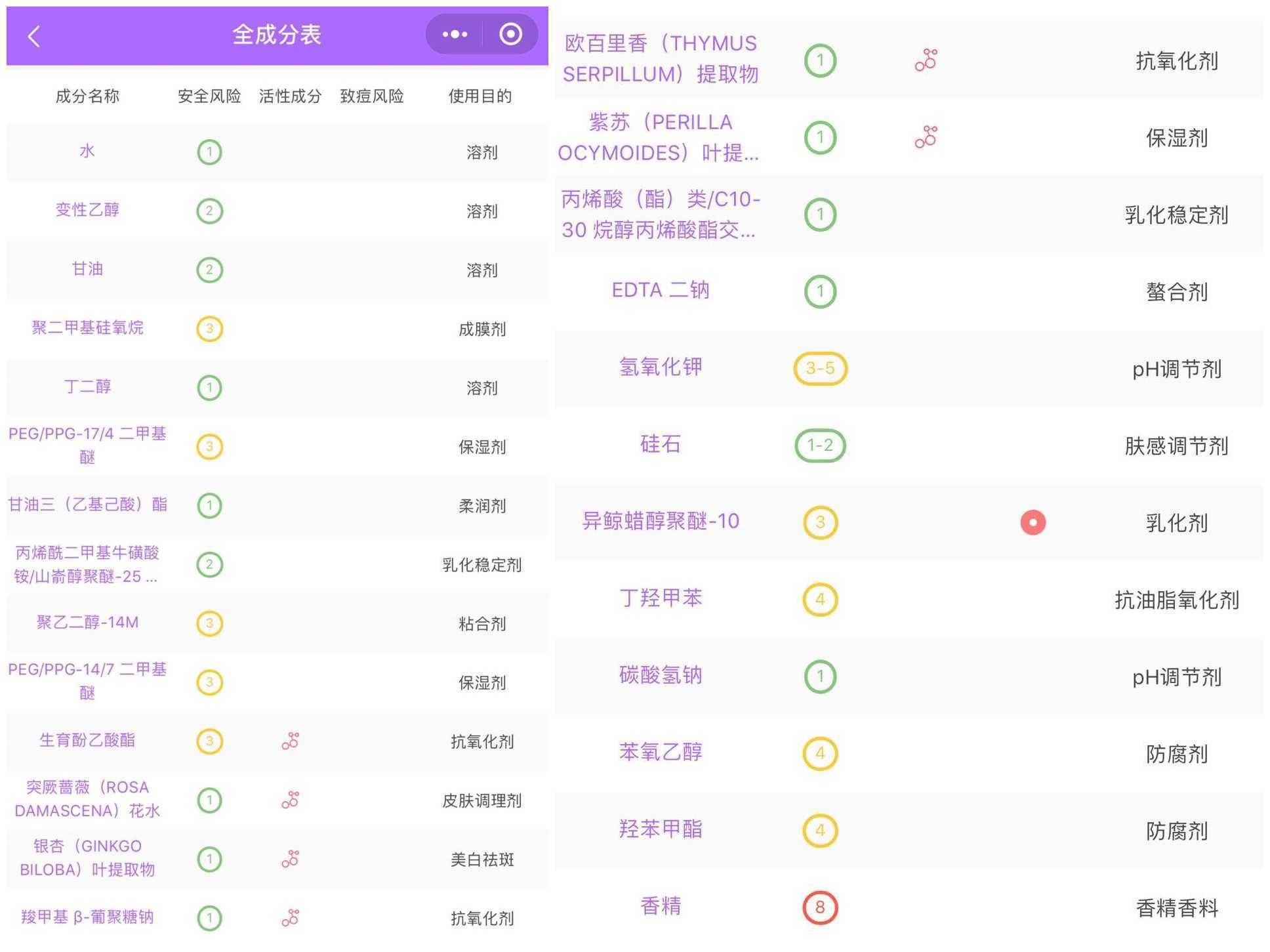This screenshot has width=1270, height=952.
Task: Click the active ingredient icon for 银杏叶提取物
Action: point(289,858)
